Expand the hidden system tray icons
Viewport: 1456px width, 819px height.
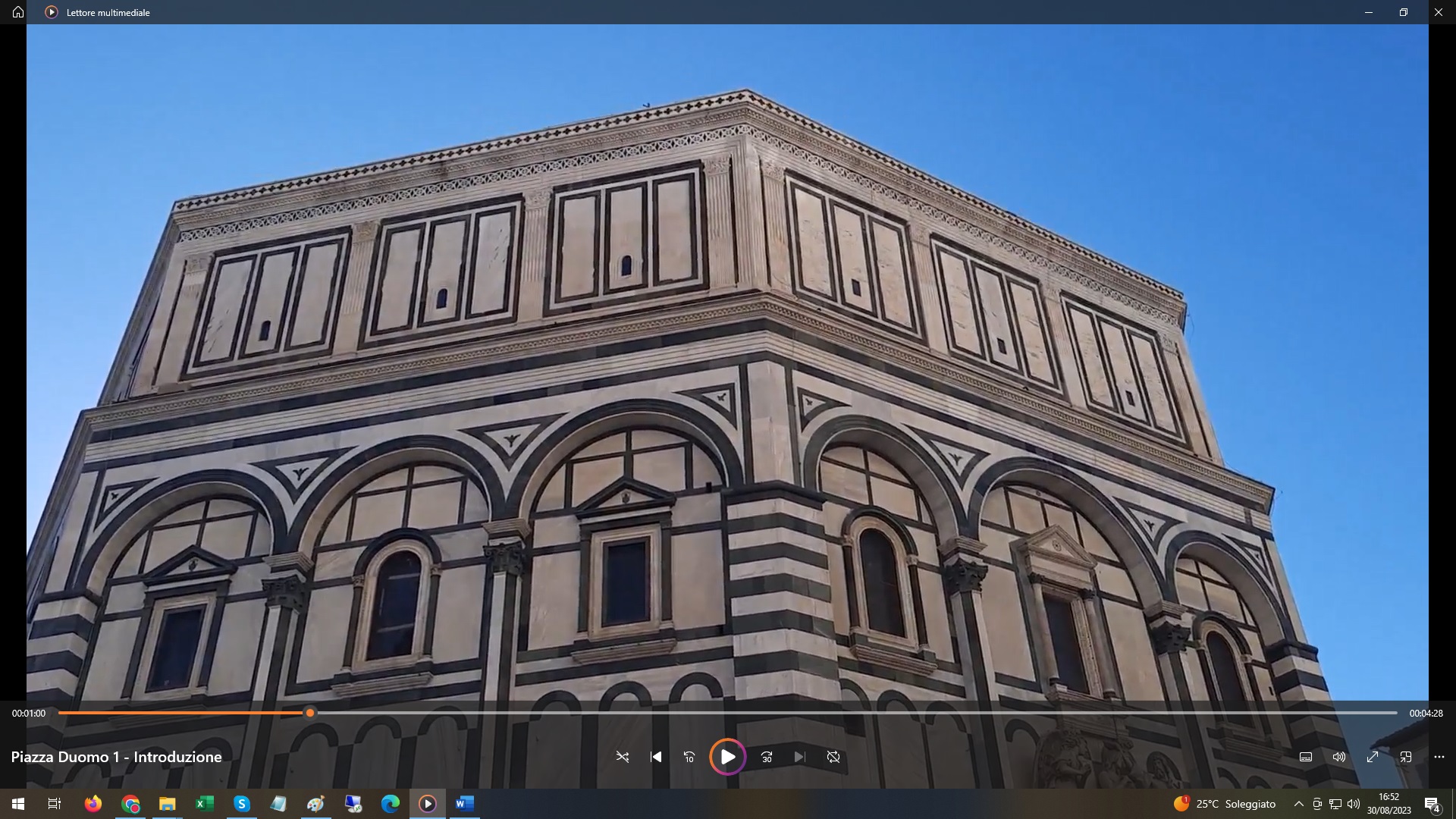click(x=1298, y=804)
